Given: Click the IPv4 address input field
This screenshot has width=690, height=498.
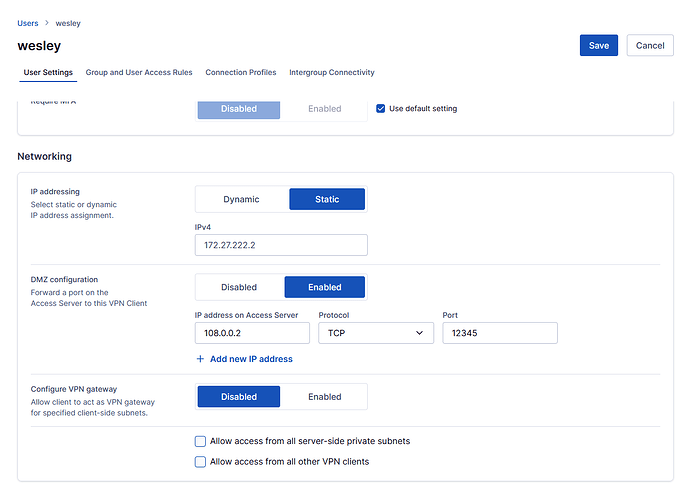Looking at the screenshot, I should (281, 245).
